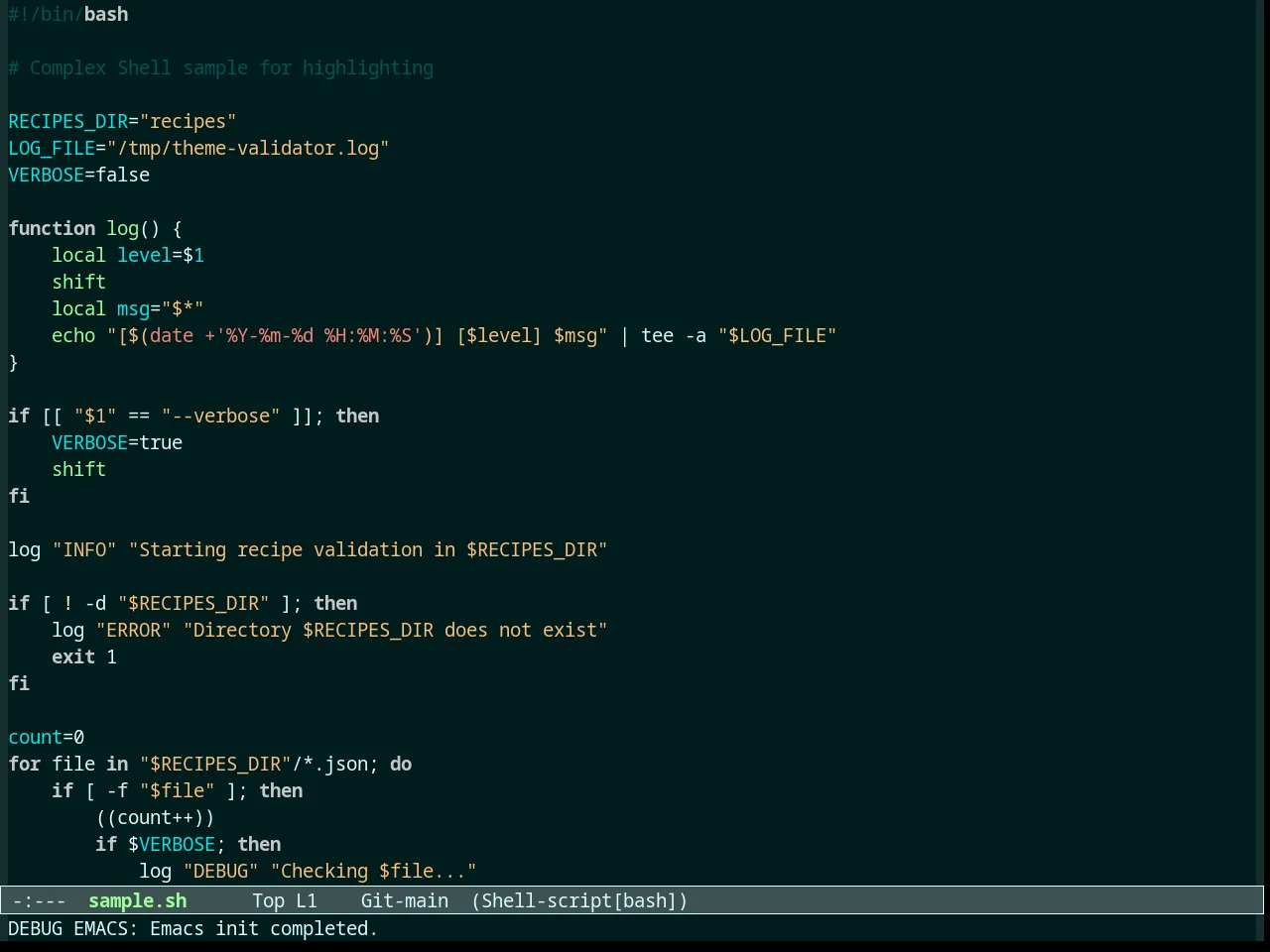
Task: Click 'tee -a' in the echo pipeline
Action: coord(674,335)
